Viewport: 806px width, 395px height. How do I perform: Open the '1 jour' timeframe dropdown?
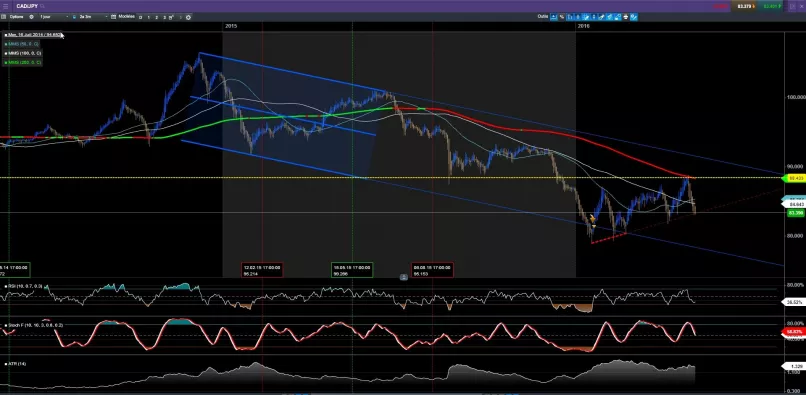click(53, 17)
